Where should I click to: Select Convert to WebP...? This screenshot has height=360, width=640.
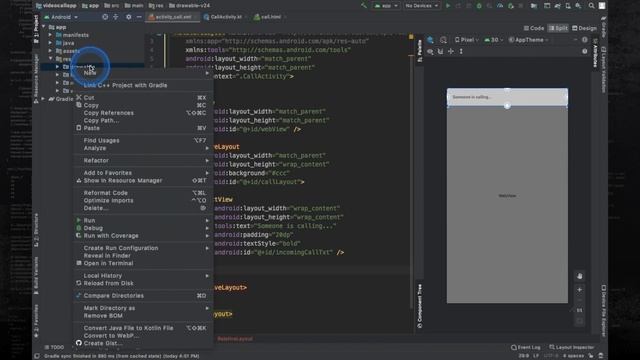[x=143, y=336]
